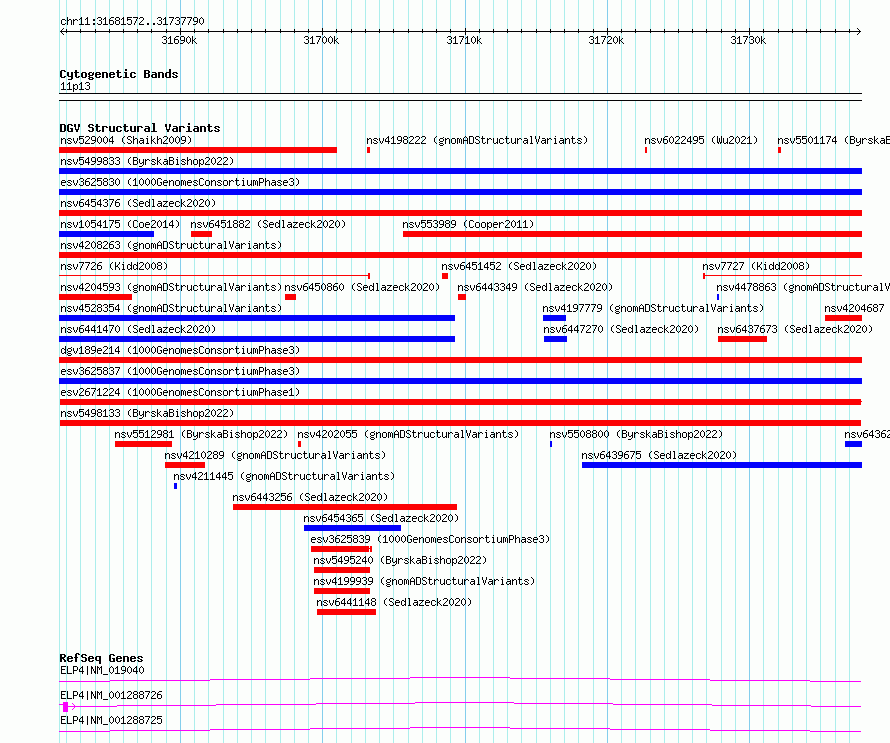Select the red bar under nsv529004
Image resolution: width=890 pixels, height=743 pixels.
[198, 150]
